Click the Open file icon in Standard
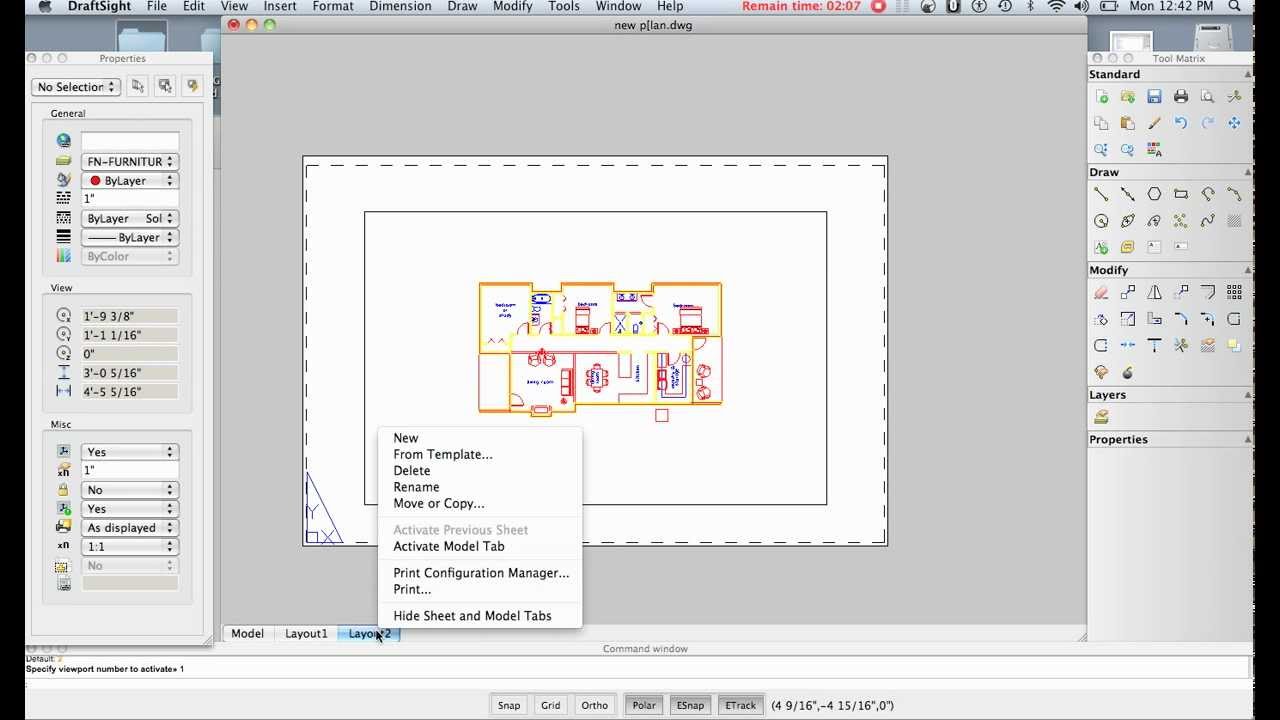This screenshot has width=1280, height=720. tap(1128, 97)
